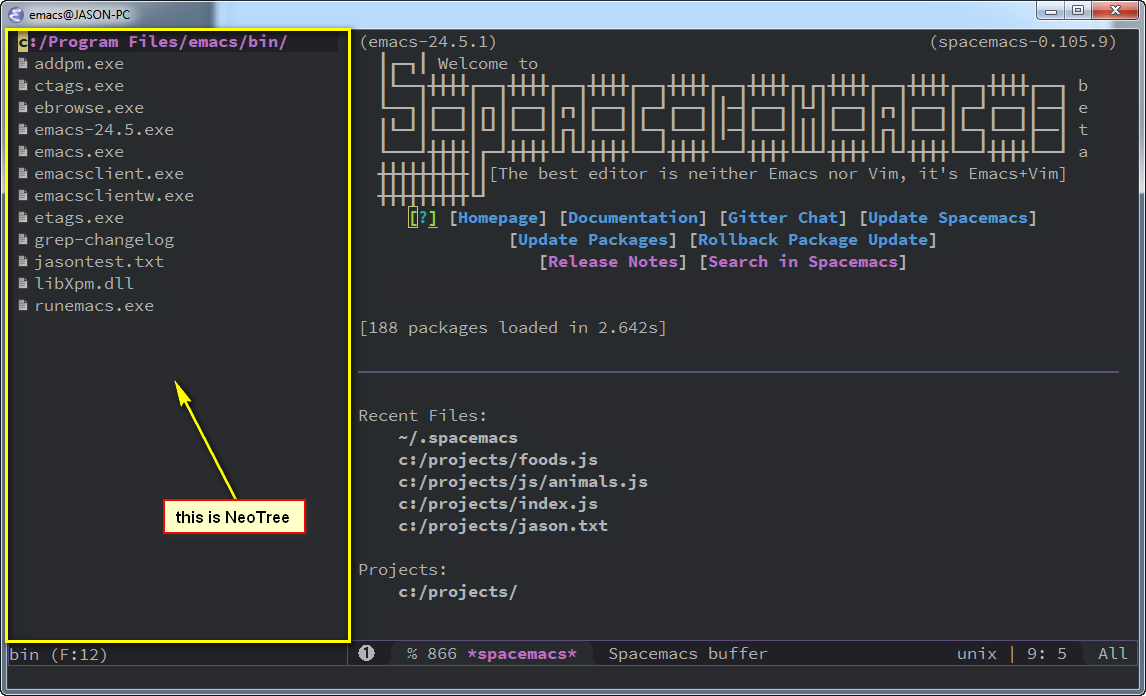
Task: Click the NeoTree root path c:/Program Files/emacs/bin/
Action: [x=153, y=42]
